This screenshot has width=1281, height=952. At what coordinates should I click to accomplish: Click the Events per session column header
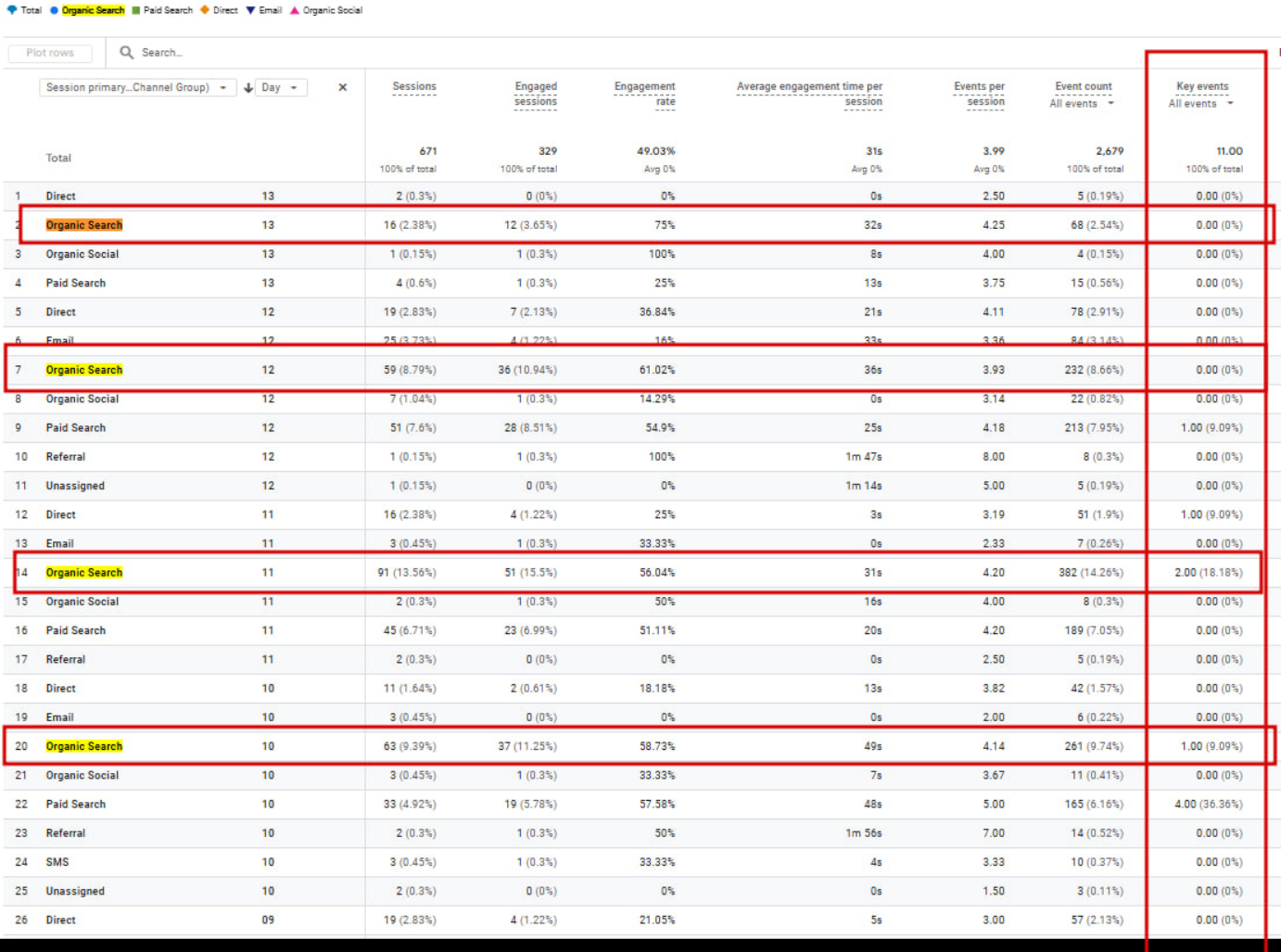click(980, 94)
